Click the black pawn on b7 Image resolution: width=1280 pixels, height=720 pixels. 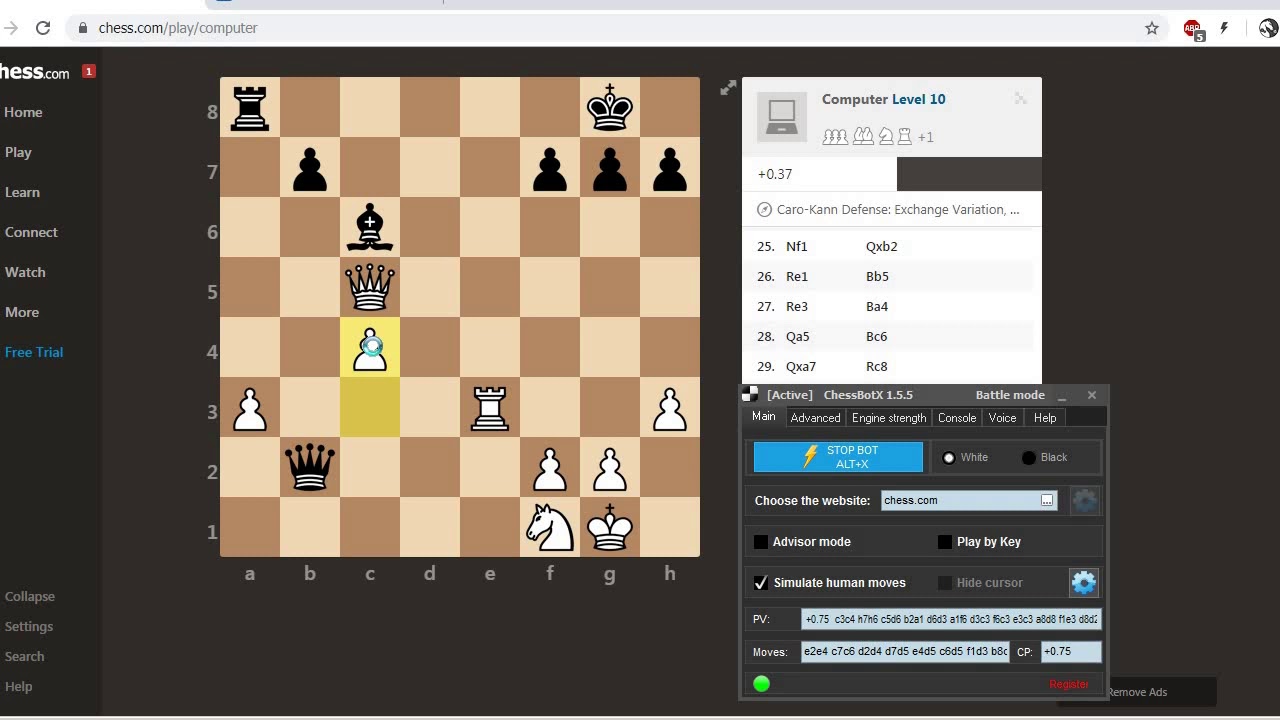[310, 169]
